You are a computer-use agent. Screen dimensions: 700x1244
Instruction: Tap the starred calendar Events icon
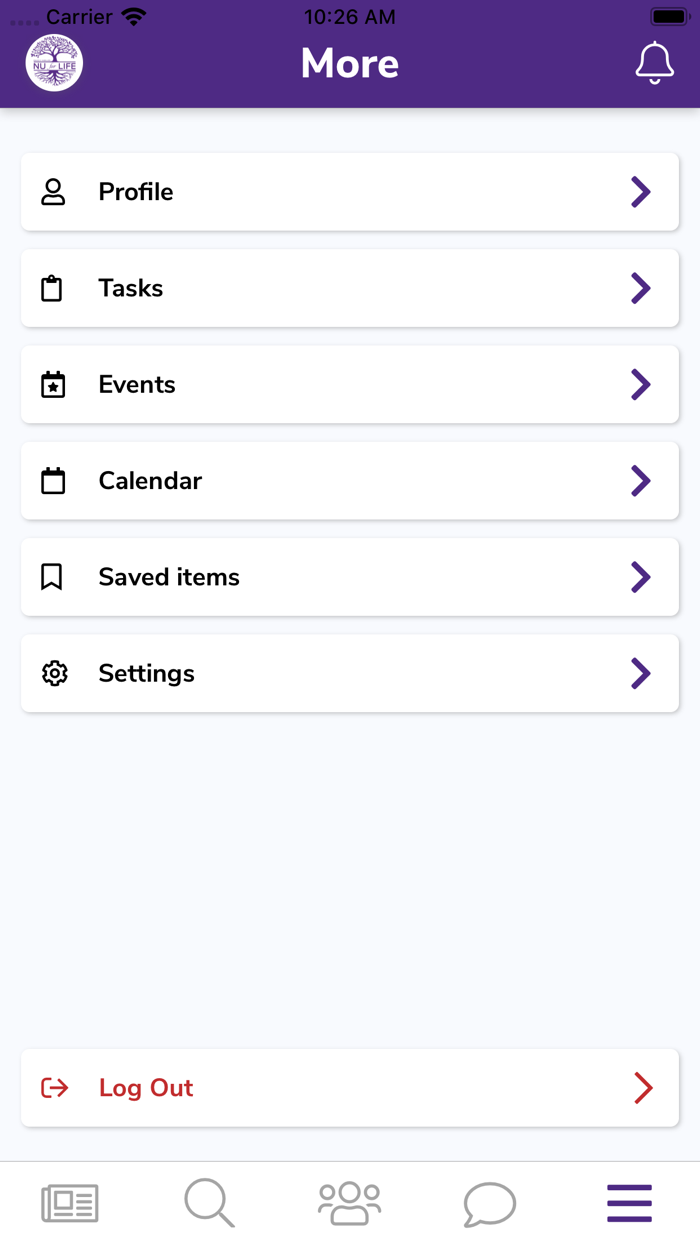point(53,385)
